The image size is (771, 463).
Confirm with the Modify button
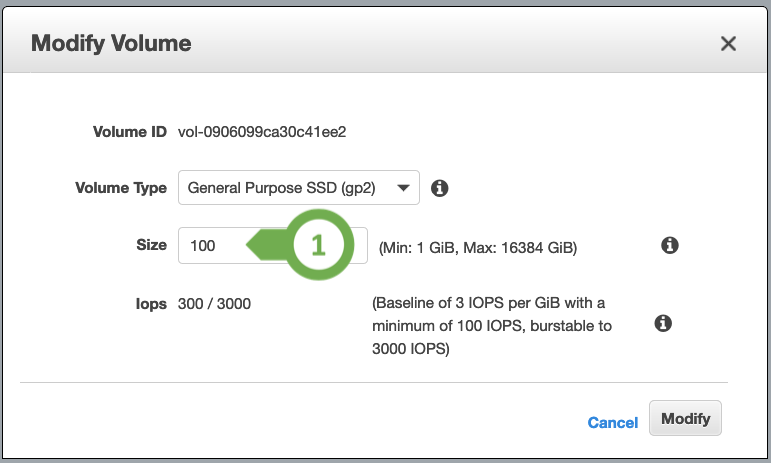point(685,418)
